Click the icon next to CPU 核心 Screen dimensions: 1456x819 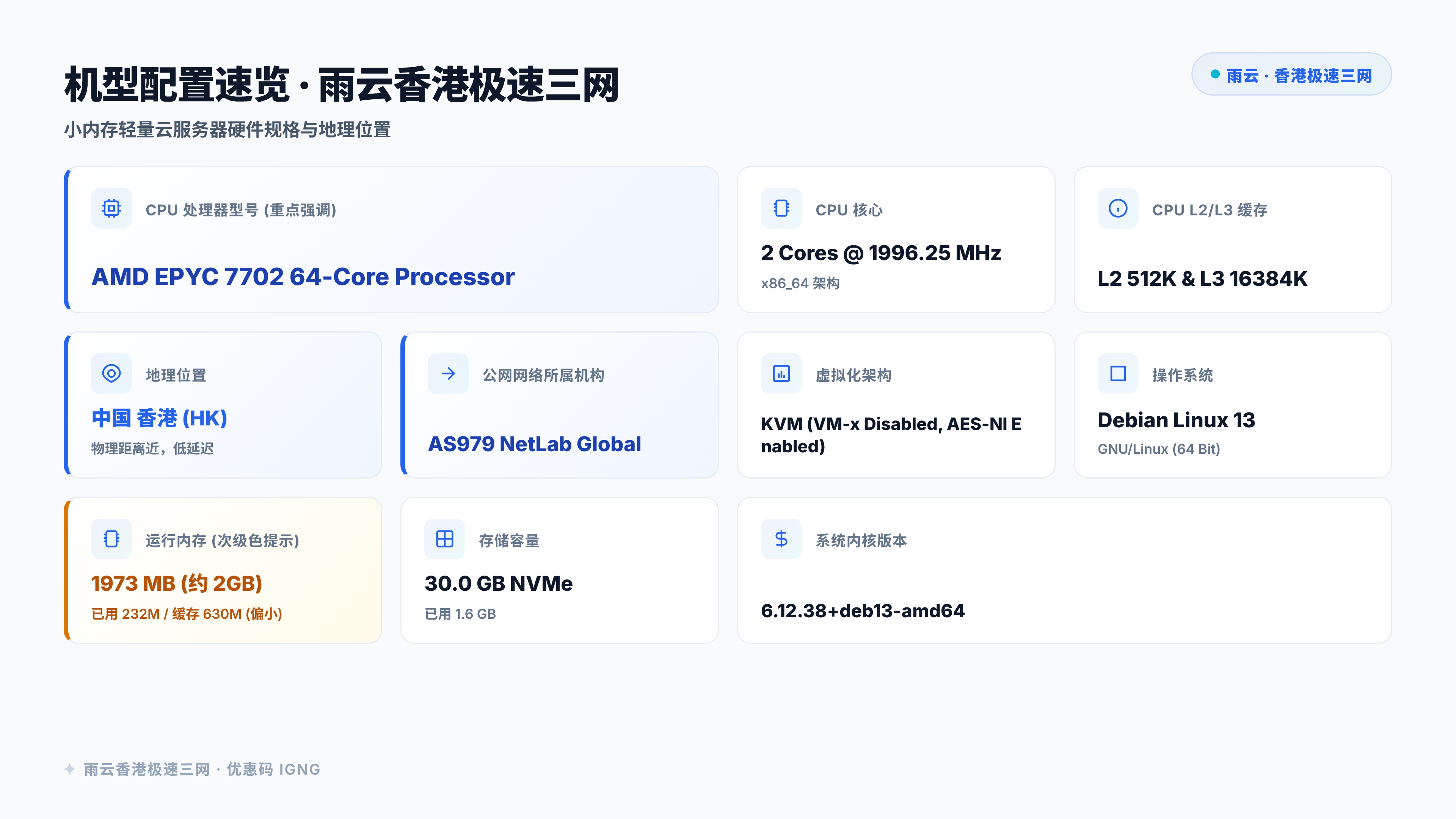click(x=781, y=208)
